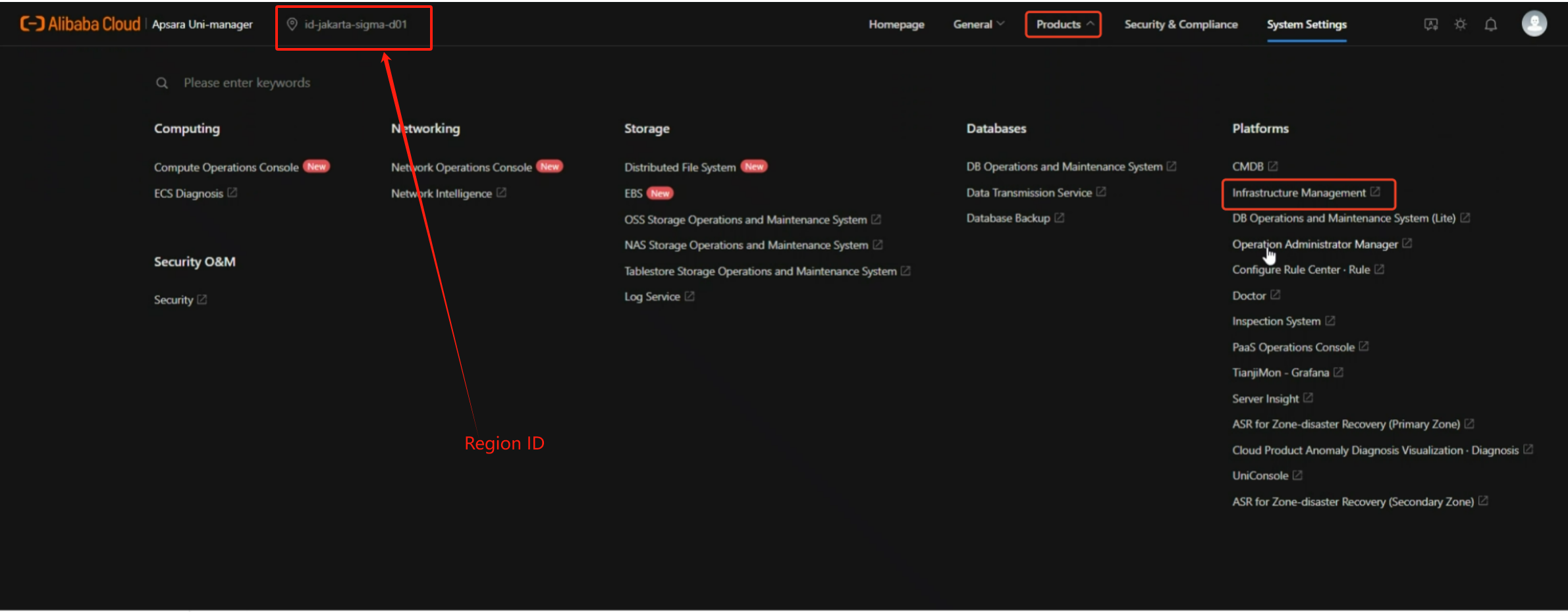Open NAS Storage Operations and Maintenance System
1568x612 pixels.
(746, 245)
